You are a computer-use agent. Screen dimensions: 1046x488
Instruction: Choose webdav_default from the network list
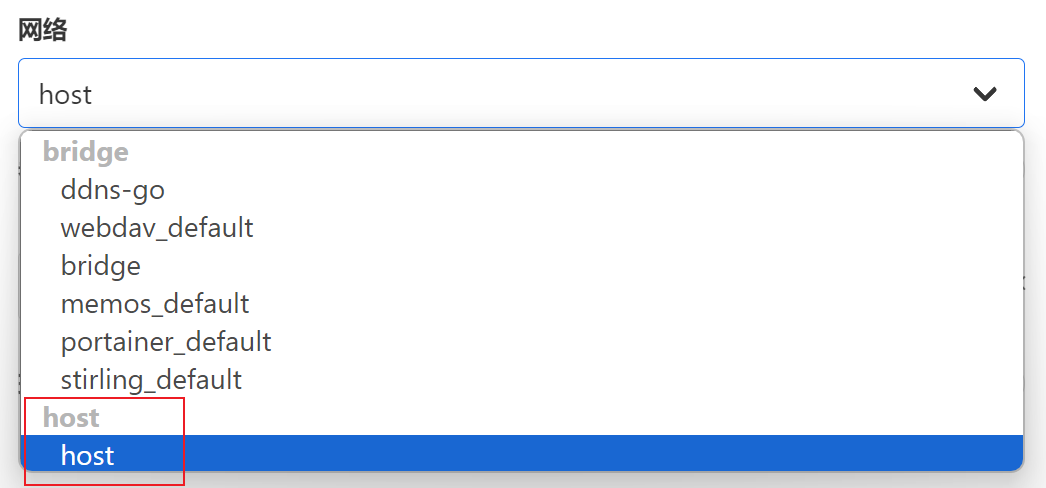click(157, 228)
